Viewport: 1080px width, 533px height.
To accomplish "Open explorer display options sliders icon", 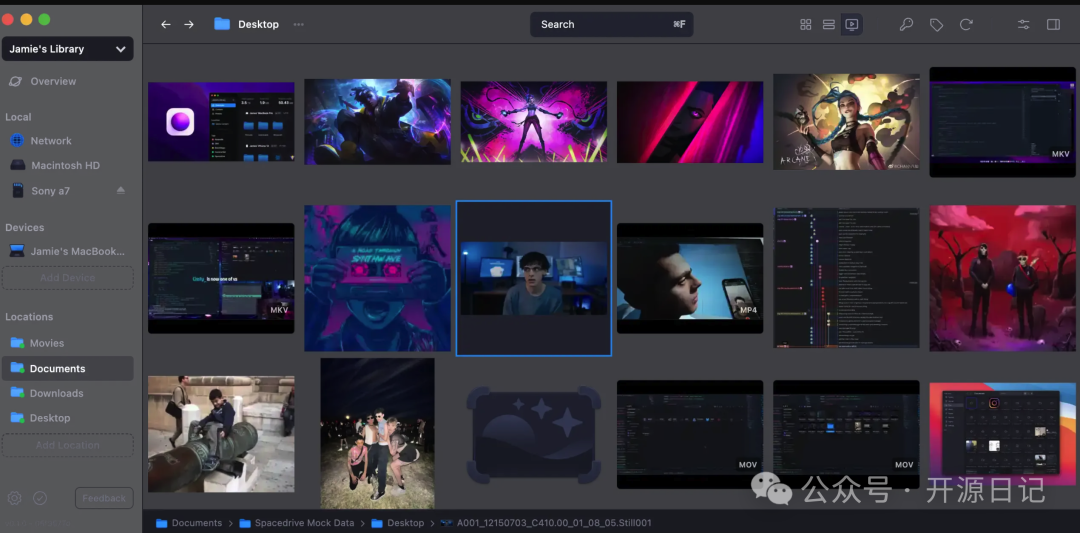I will [x=1024, y=24].
